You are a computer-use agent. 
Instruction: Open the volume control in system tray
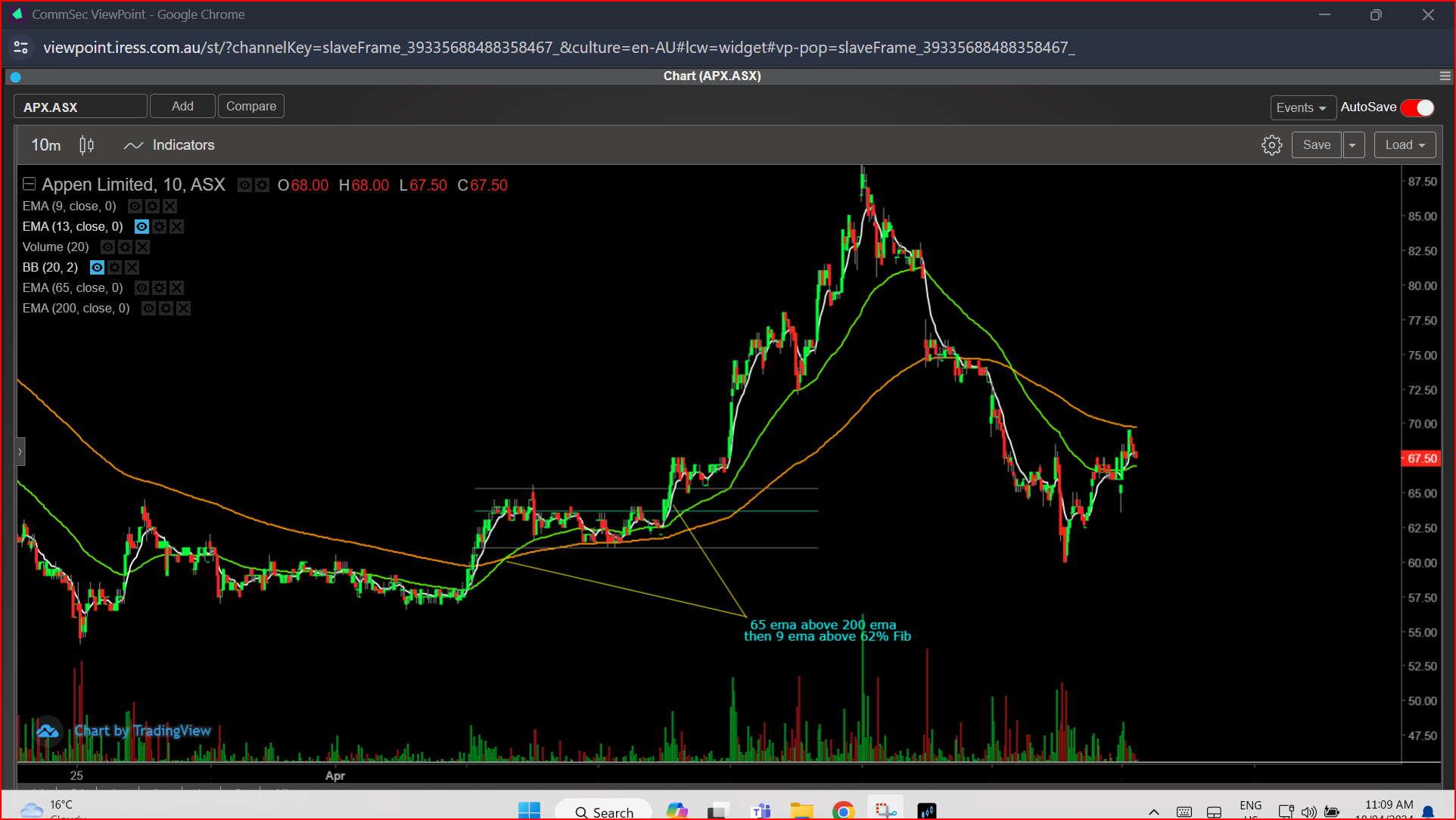(x=1308, y=812)
